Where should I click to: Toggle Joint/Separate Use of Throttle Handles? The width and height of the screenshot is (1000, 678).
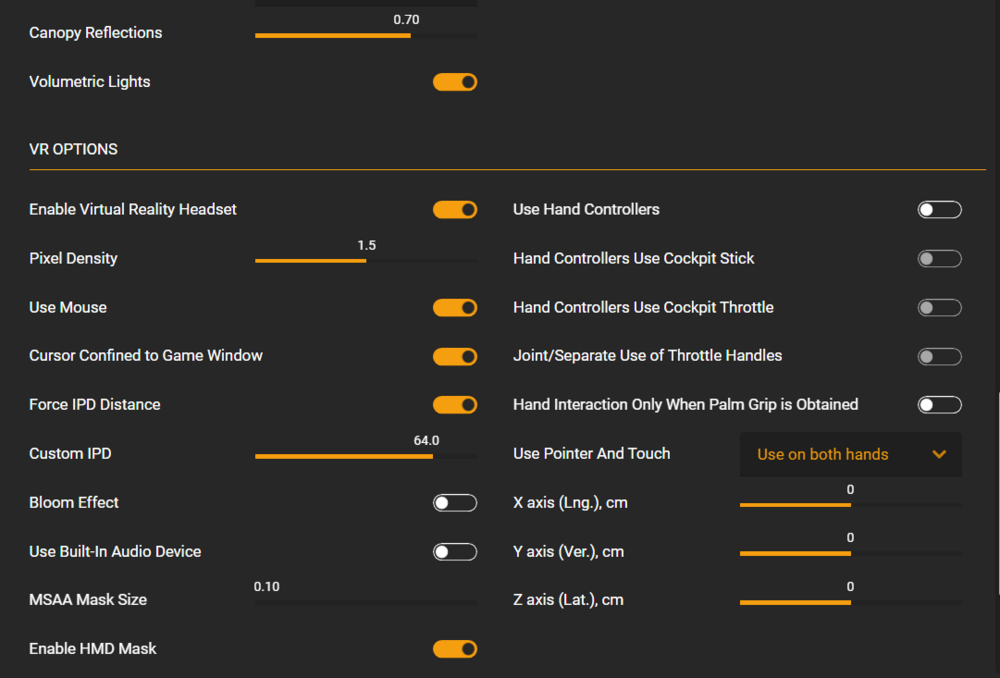point(940,357)
